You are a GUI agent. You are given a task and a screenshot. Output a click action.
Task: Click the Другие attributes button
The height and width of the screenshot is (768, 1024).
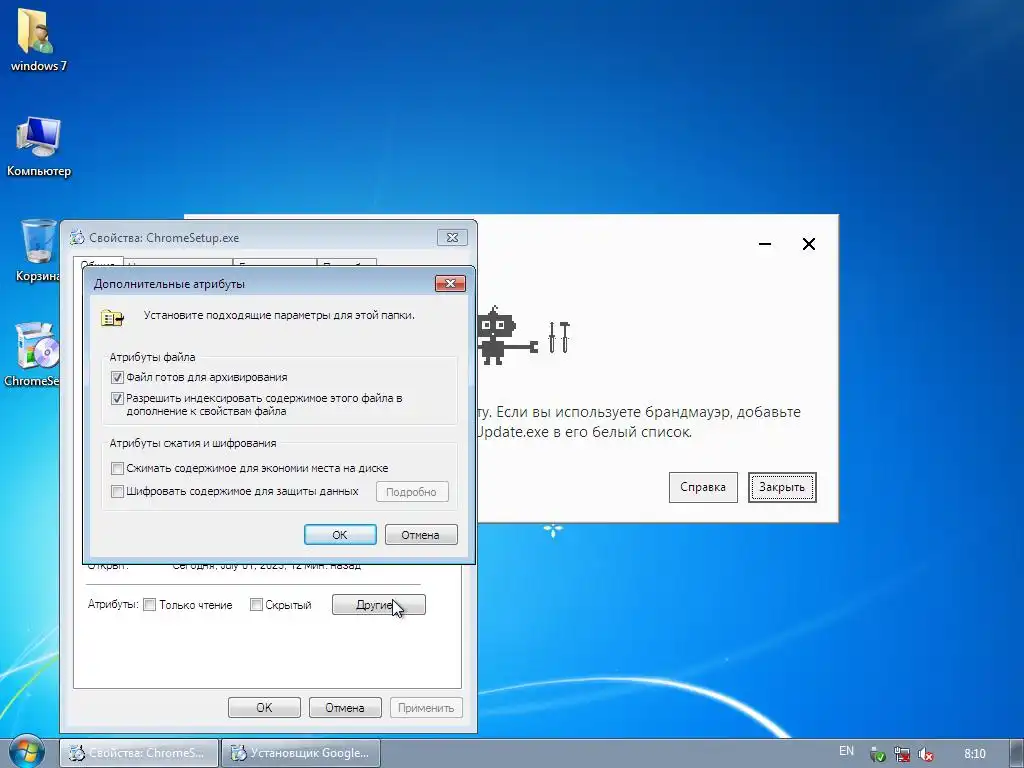point(379,605)
